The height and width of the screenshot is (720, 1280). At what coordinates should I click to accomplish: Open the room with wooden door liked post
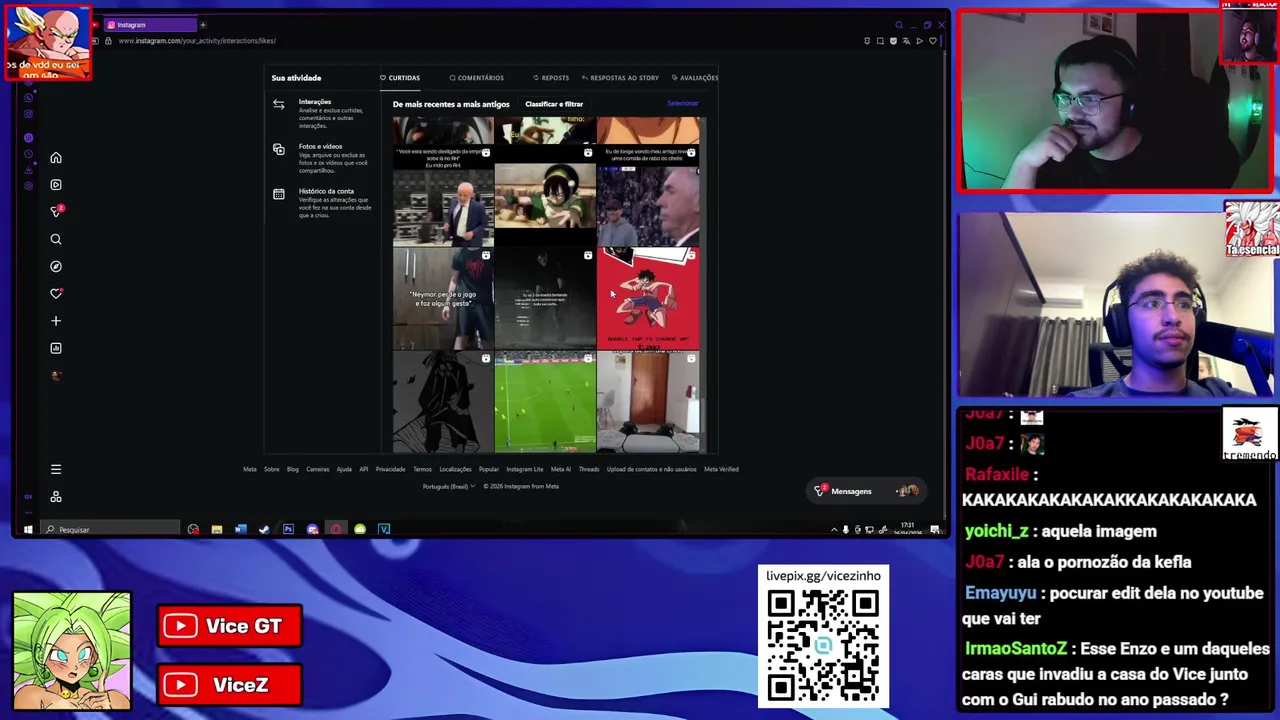[649, 402]
